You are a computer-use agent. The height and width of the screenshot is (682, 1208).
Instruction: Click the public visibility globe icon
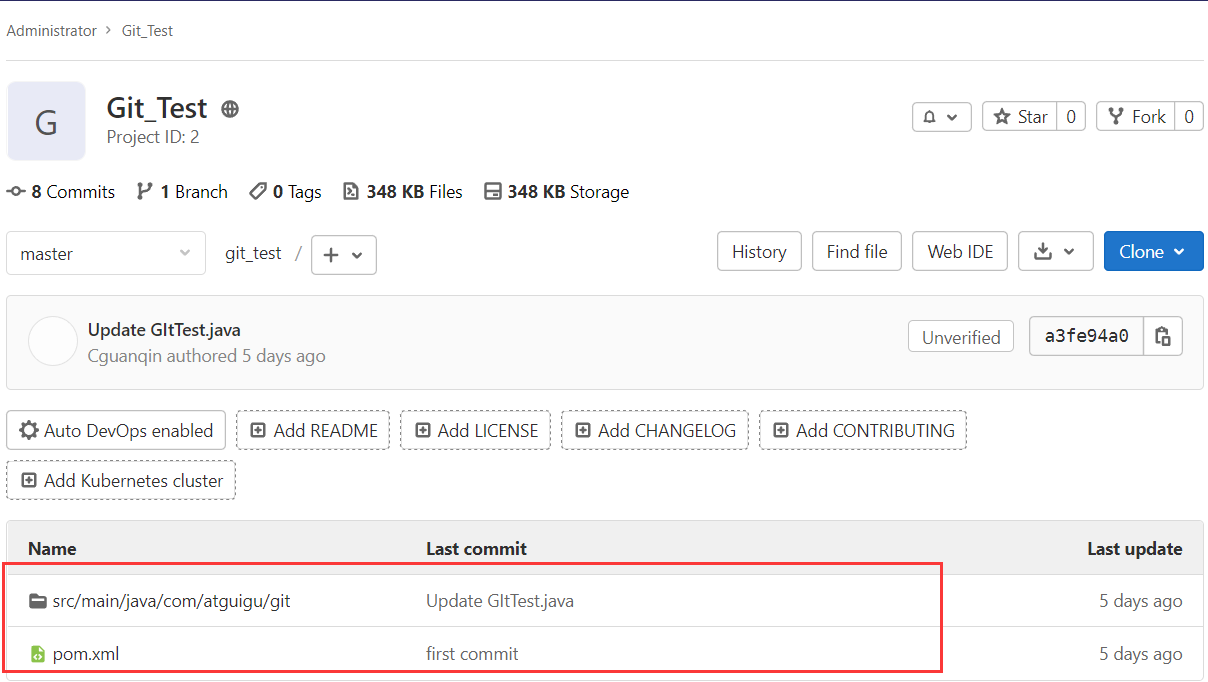230,109
